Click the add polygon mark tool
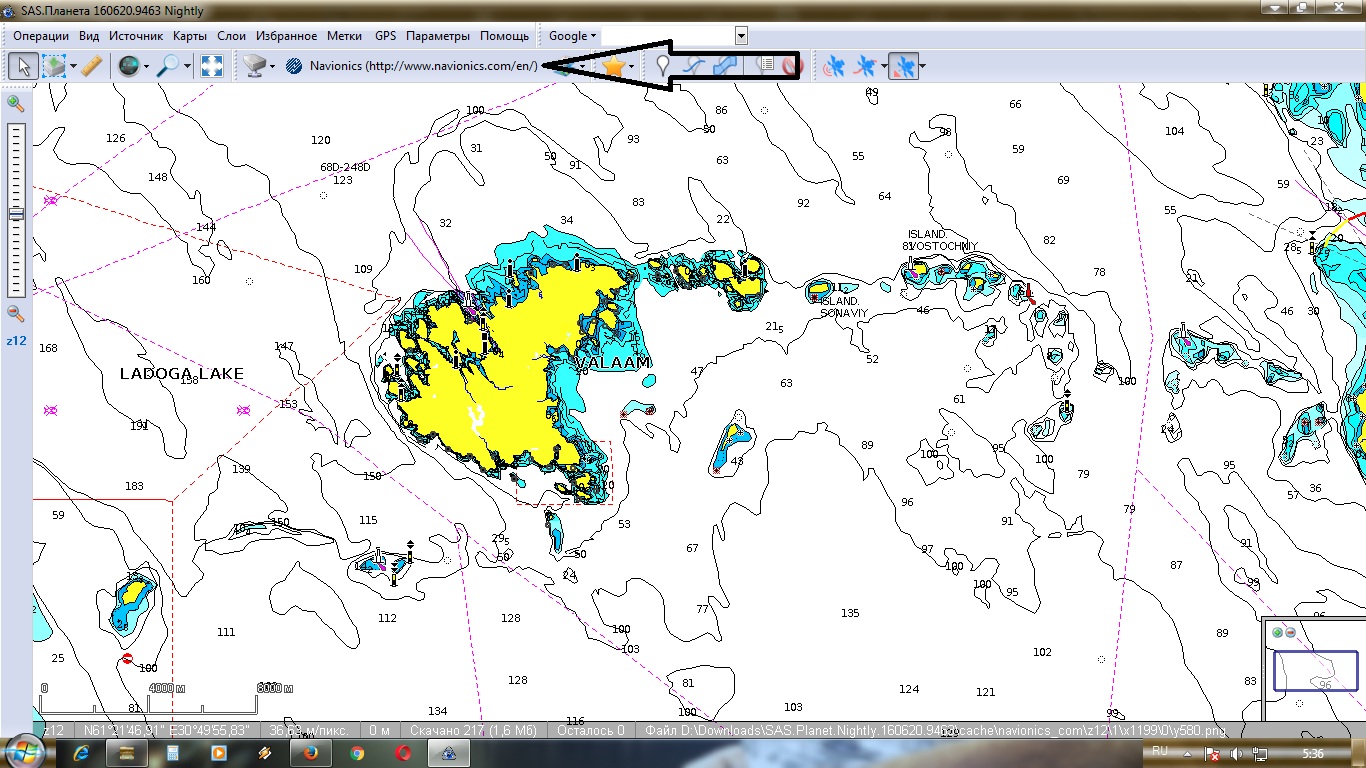The width and height of the screenshot is (1366, 768). (727, 66)
